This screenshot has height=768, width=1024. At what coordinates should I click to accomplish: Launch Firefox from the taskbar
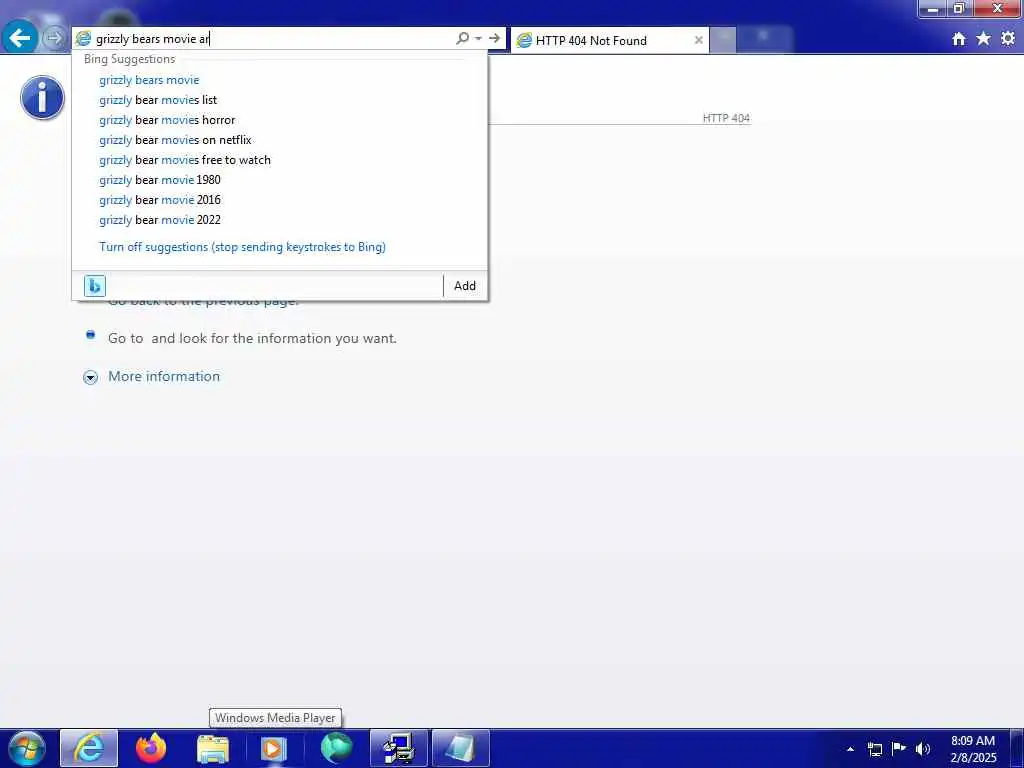click(x=151, y=748)
